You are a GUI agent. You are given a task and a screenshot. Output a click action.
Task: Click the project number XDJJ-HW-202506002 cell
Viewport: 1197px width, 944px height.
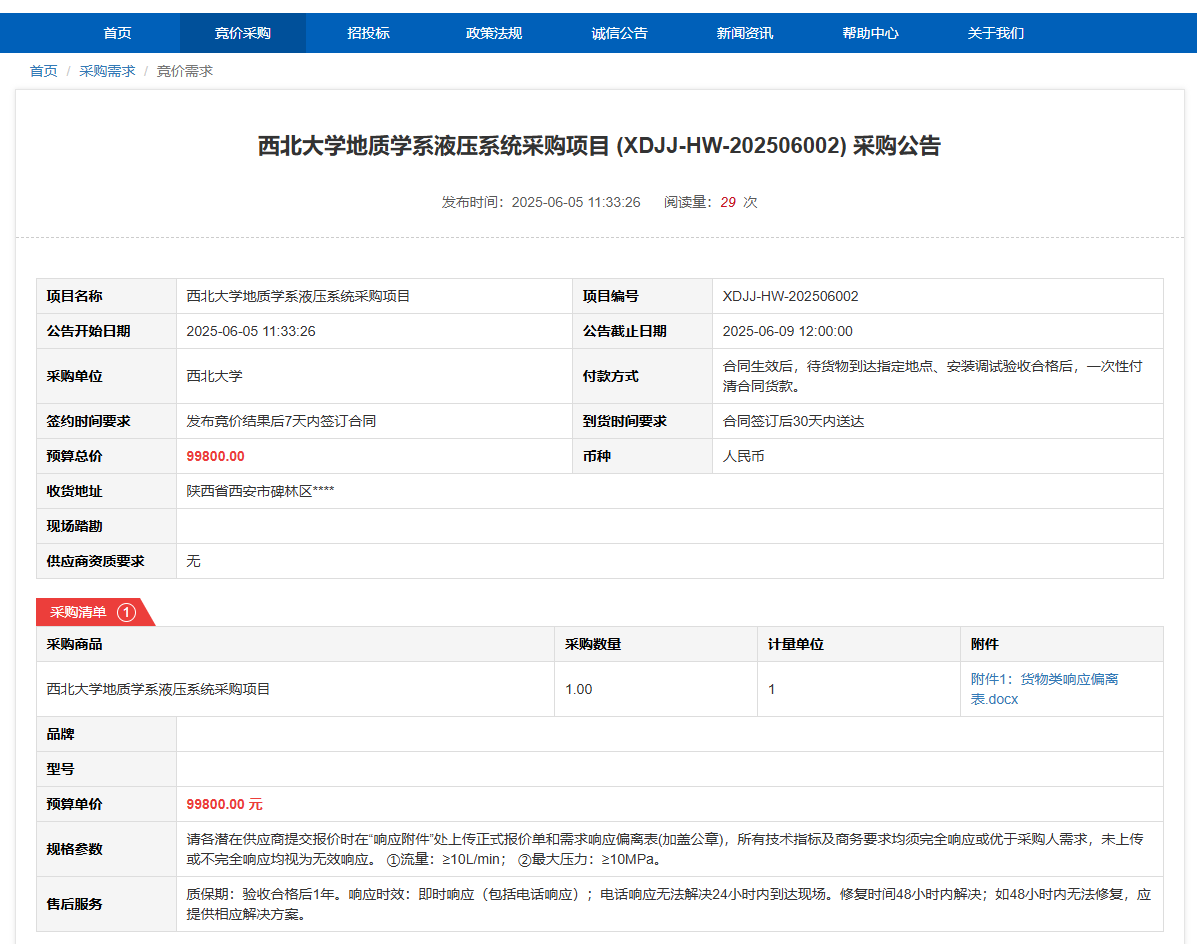pyautogui.click(x=790, y=296)
